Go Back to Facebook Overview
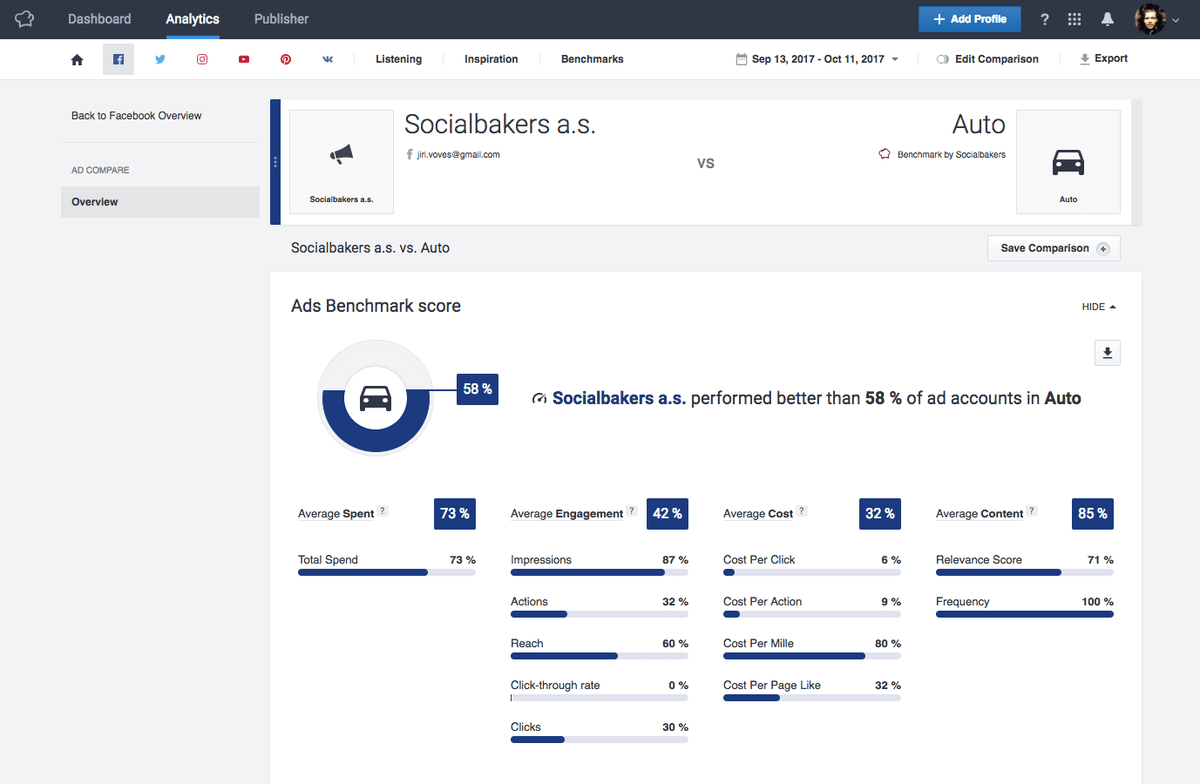Viewport: 1200px width, 784px height. pos(136,116)
